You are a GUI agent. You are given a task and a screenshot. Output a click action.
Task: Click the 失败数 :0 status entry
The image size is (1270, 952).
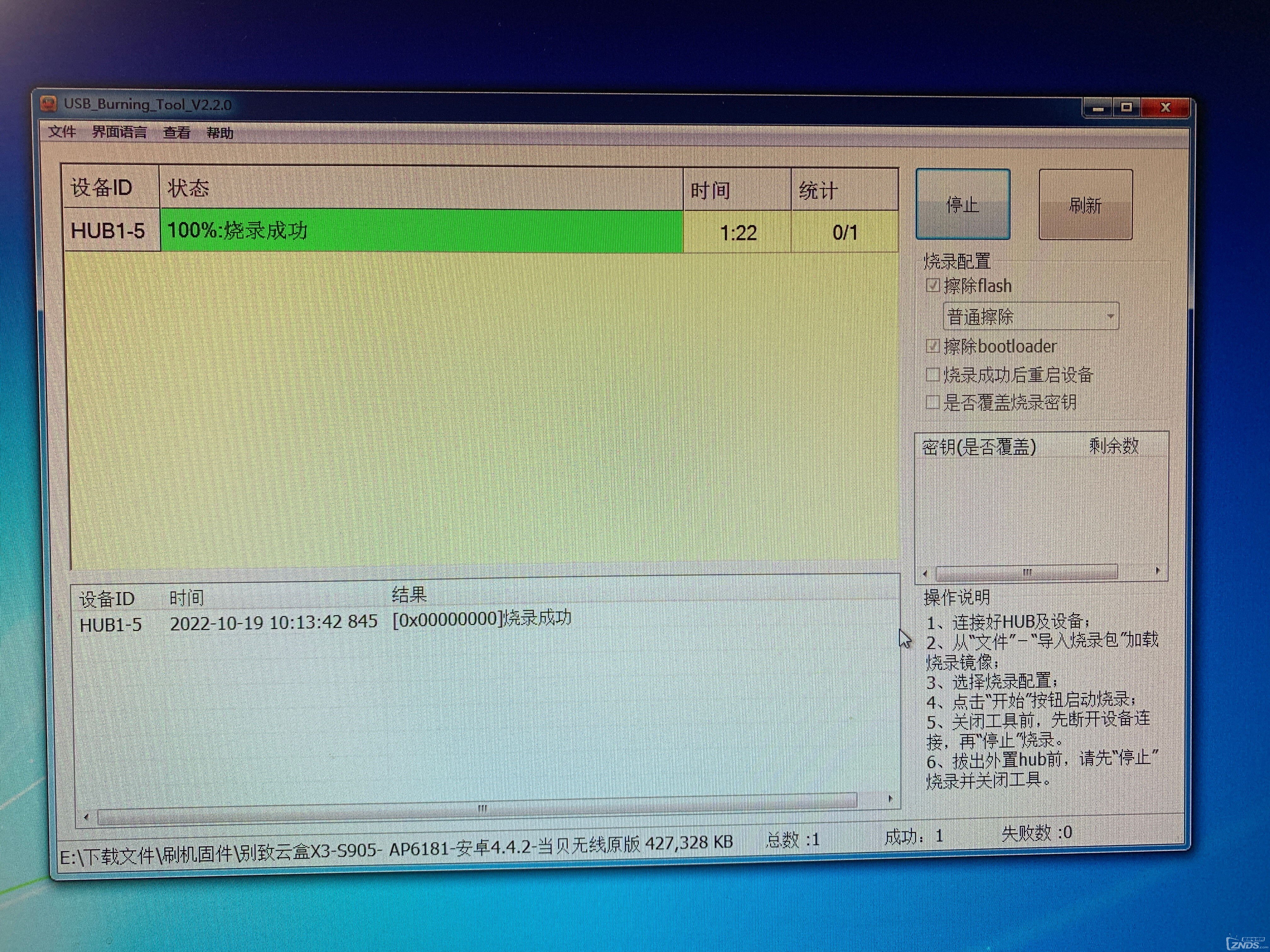(1037, 833)
